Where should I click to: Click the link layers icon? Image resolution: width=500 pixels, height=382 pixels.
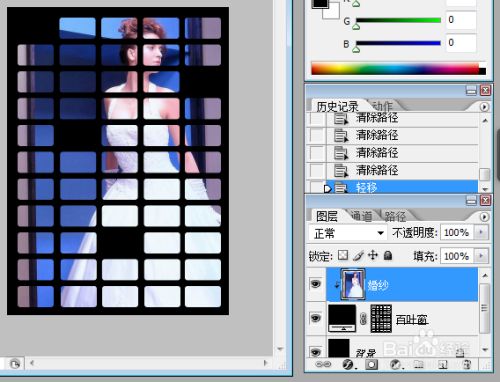point(323,364)
